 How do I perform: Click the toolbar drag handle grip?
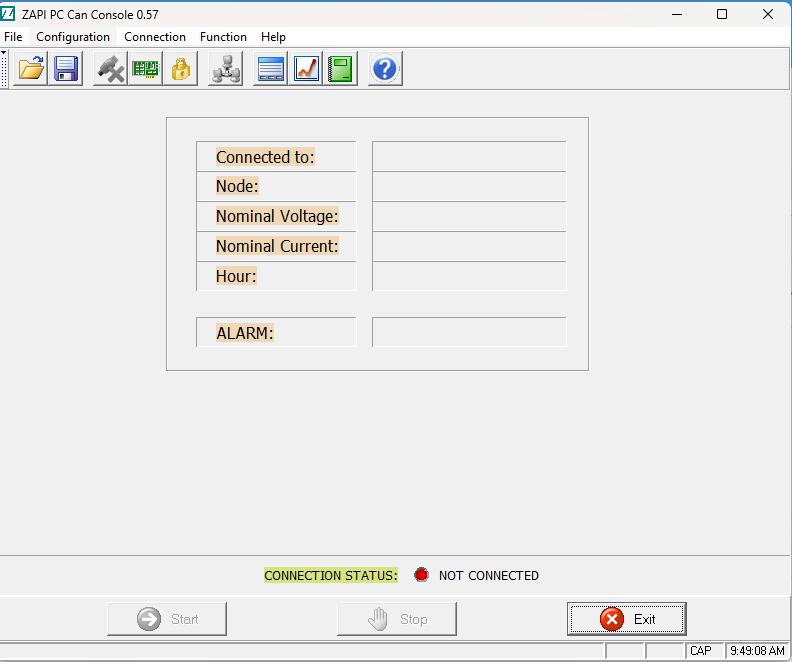click(4, 69)
